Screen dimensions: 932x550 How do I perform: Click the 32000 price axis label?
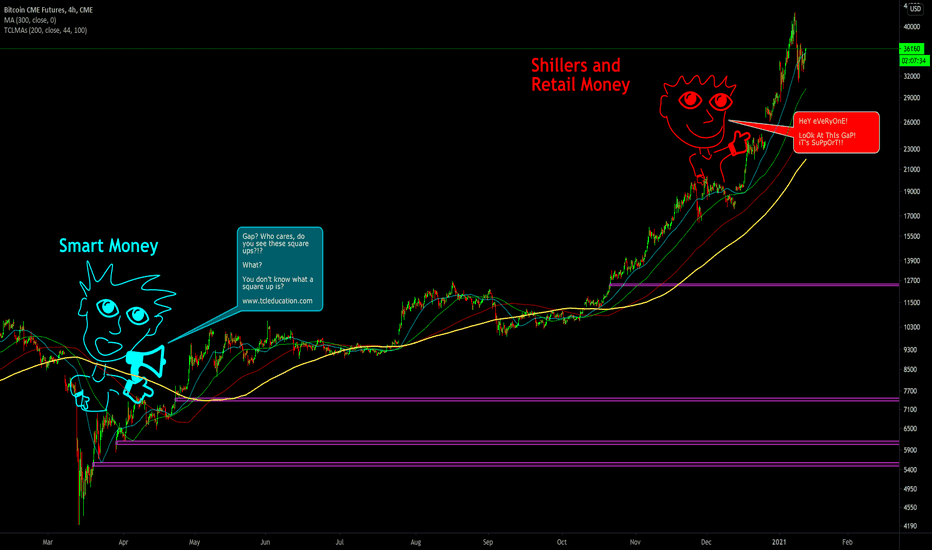point(911,76)
